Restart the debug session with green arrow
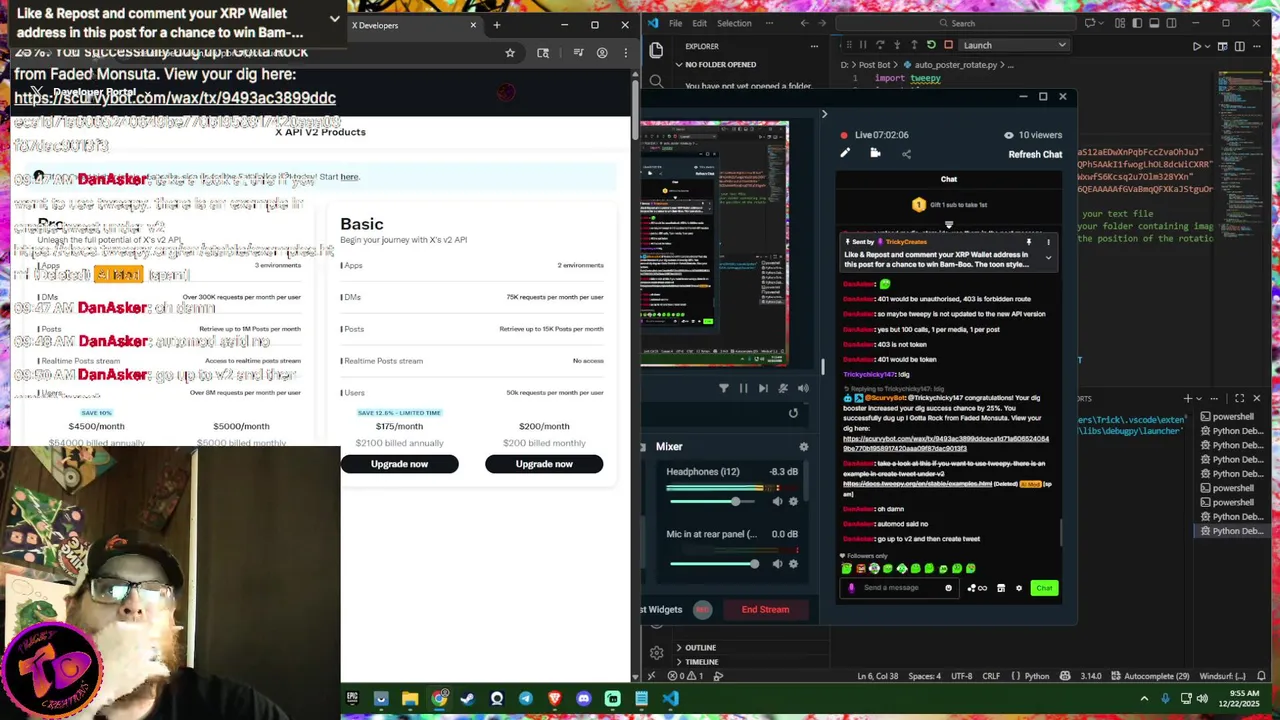 click(x=931, y=45)
